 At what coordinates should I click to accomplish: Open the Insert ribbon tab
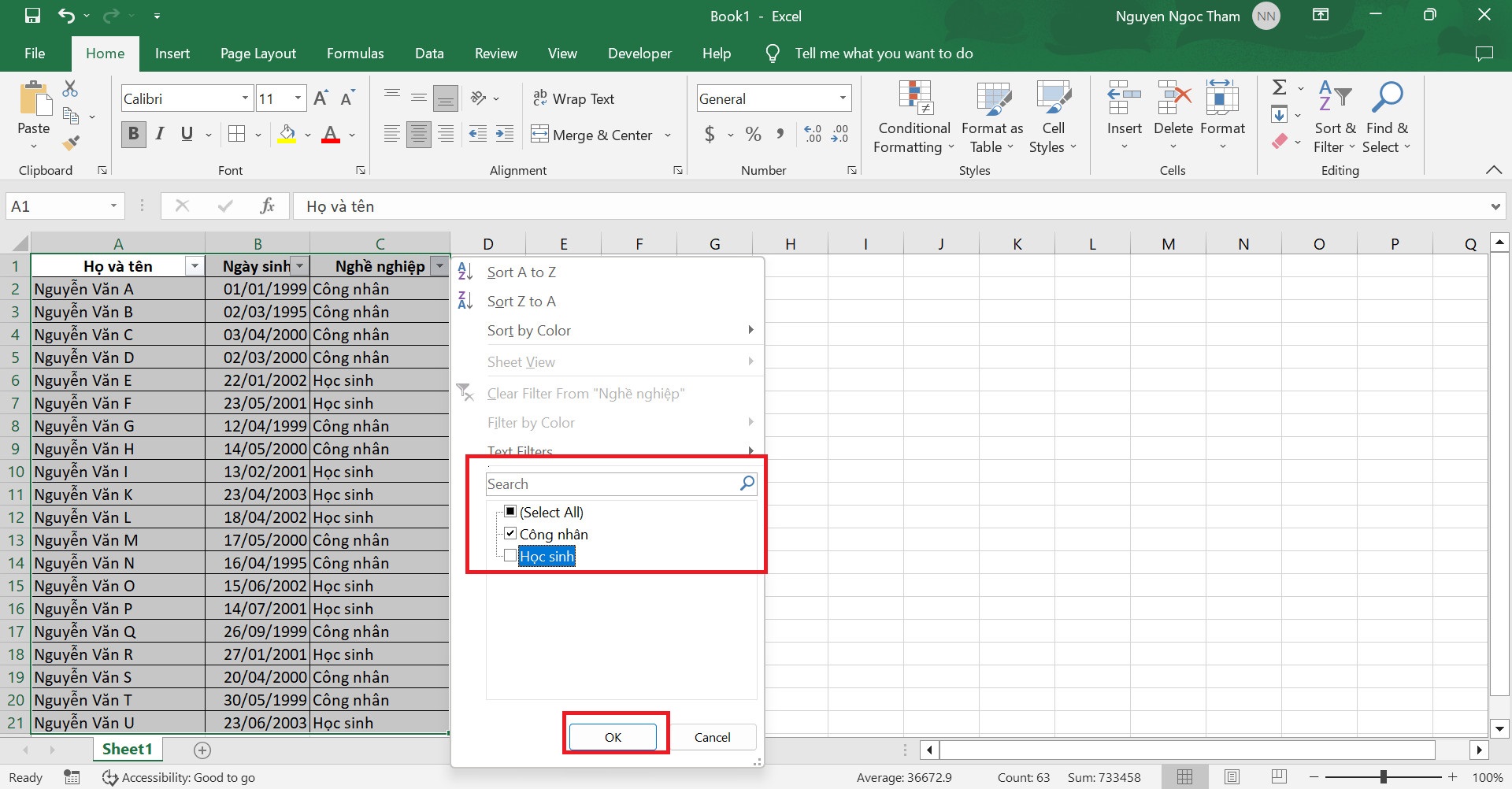tap(172, 54)
